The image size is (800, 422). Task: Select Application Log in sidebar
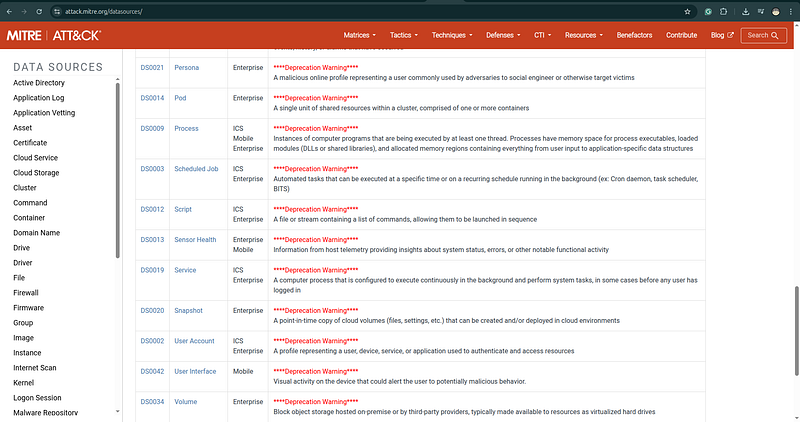[x=39, y=97]
